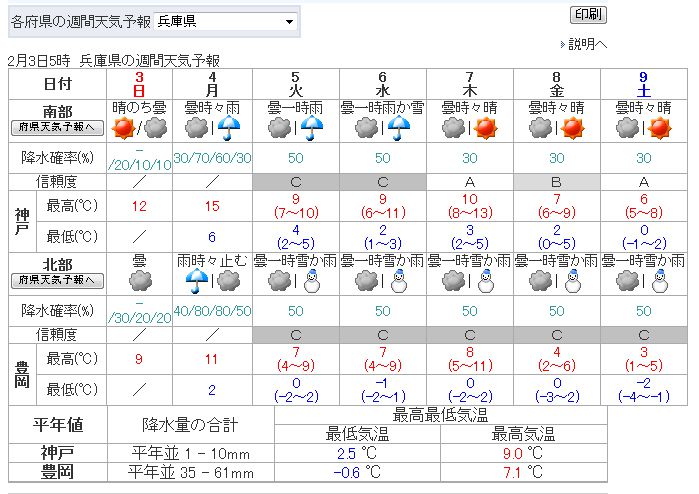Click cloud icon for 南部 on Wednesday 6

(x=366, y=128)
